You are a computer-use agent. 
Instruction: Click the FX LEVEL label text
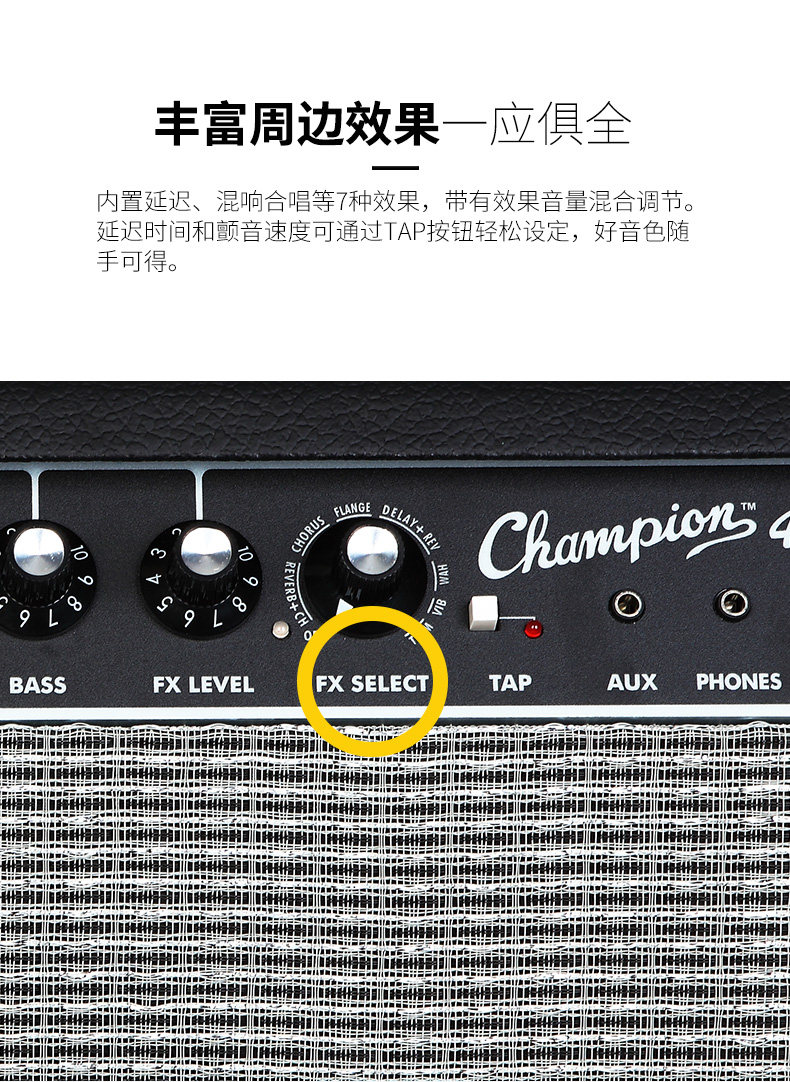coord(204,685)
